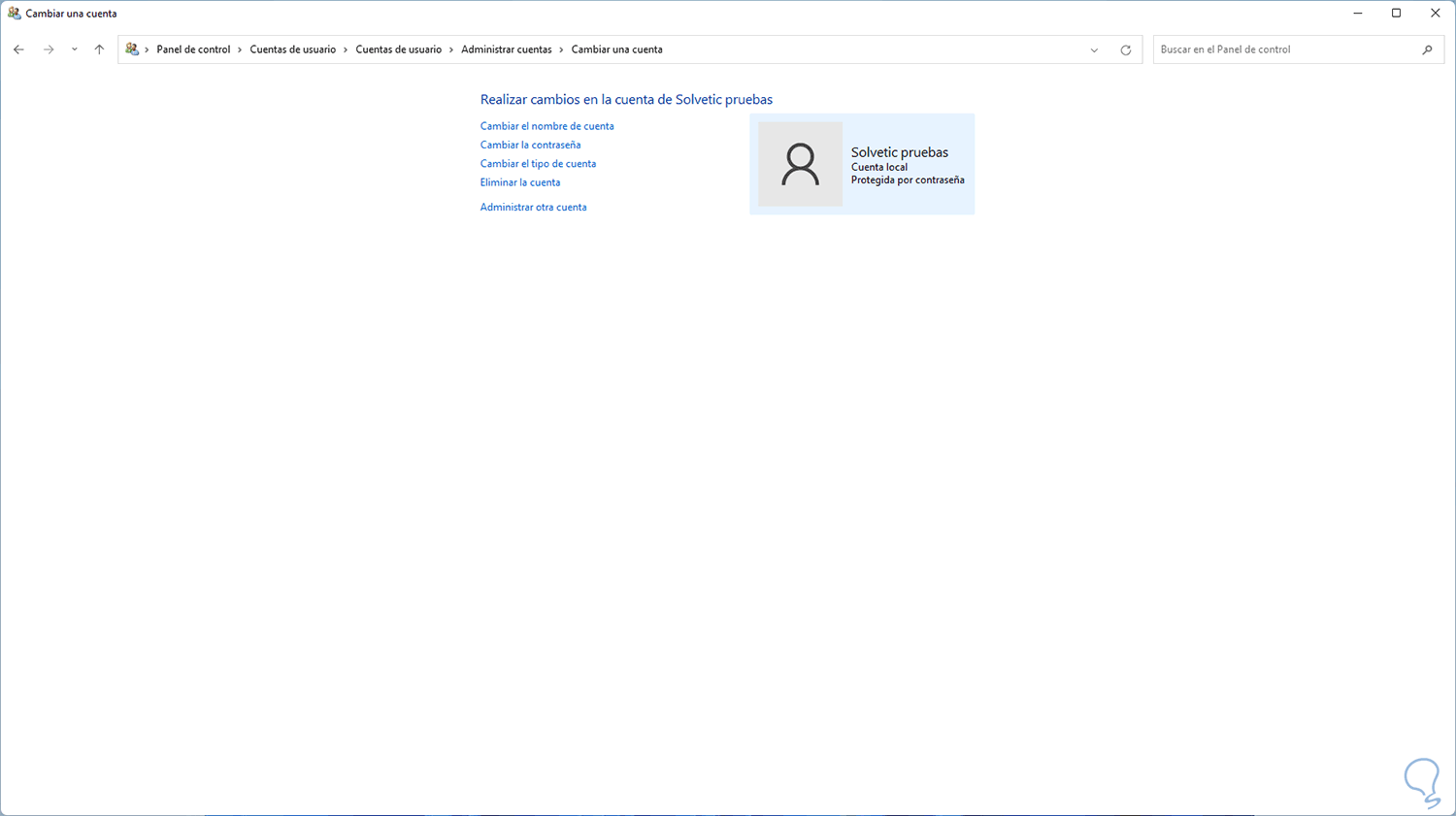1456x816 pixels.
Task: Expand the address bar history dropdown
Action: click(1094, 50)
